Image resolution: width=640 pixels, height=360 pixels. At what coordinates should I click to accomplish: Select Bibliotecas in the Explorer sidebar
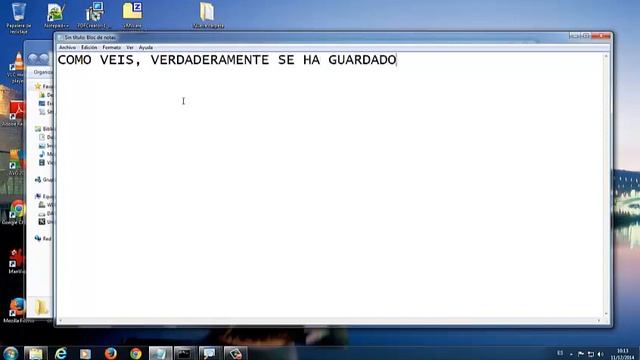coord(44,129)
